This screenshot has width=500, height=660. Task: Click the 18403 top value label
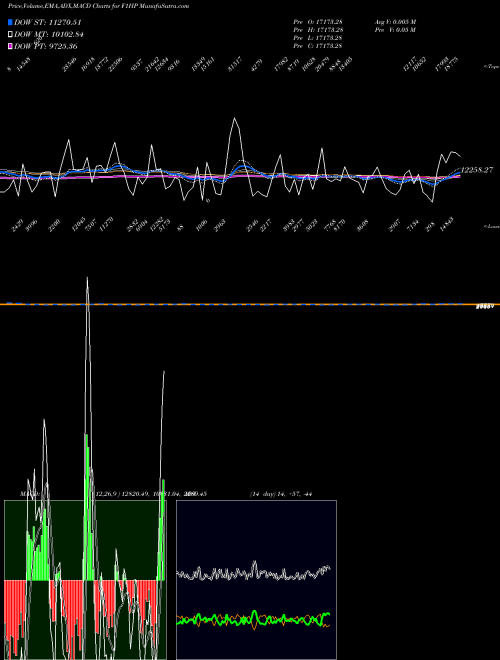click(346, 64)
